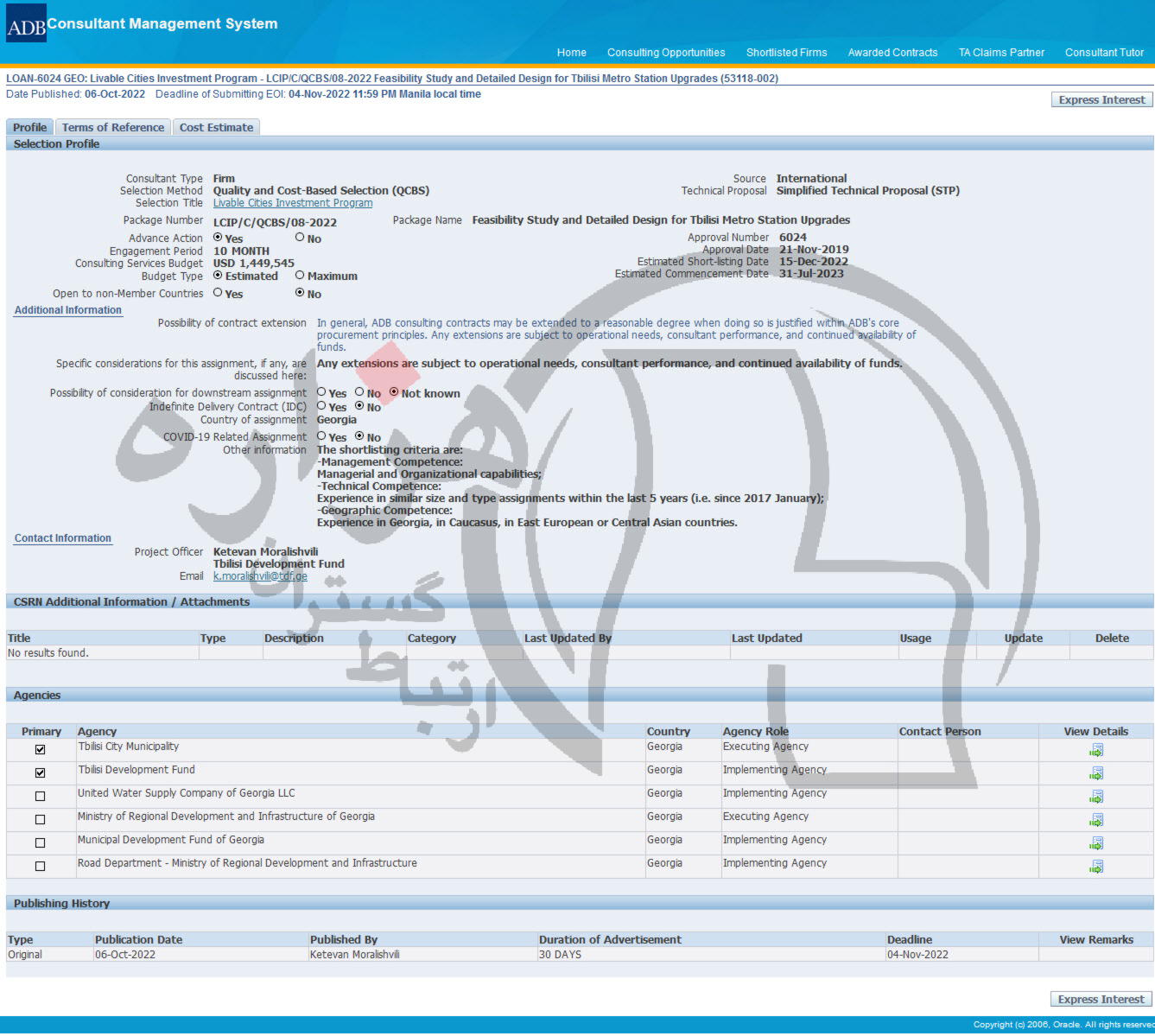Click top Express Interest button
This screenshot has height=1036, width=1155.
pyautogui.click(x=1101, y=100)
